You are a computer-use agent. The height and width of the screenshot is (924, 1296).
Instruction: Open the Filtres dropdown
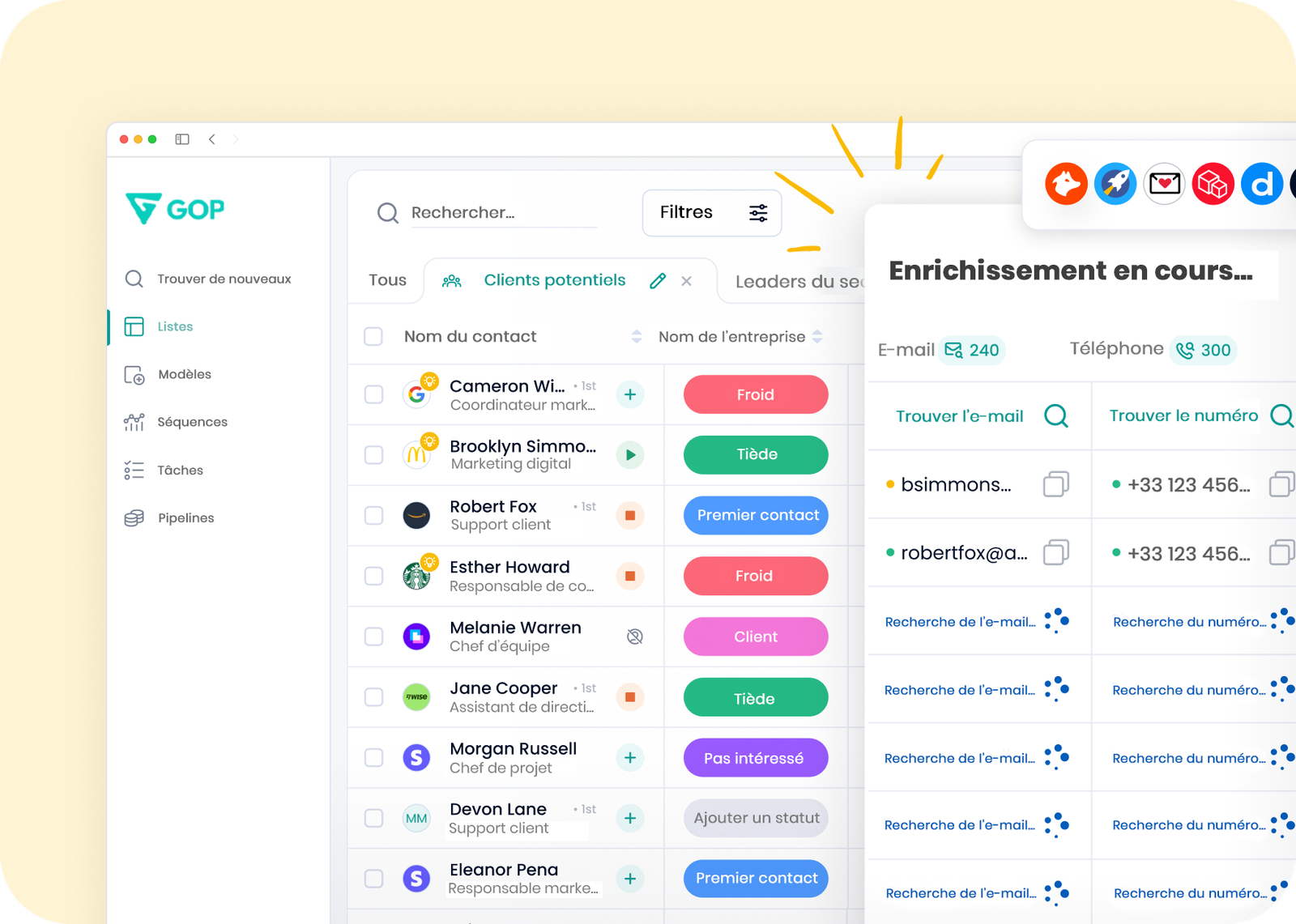(711, 213)
